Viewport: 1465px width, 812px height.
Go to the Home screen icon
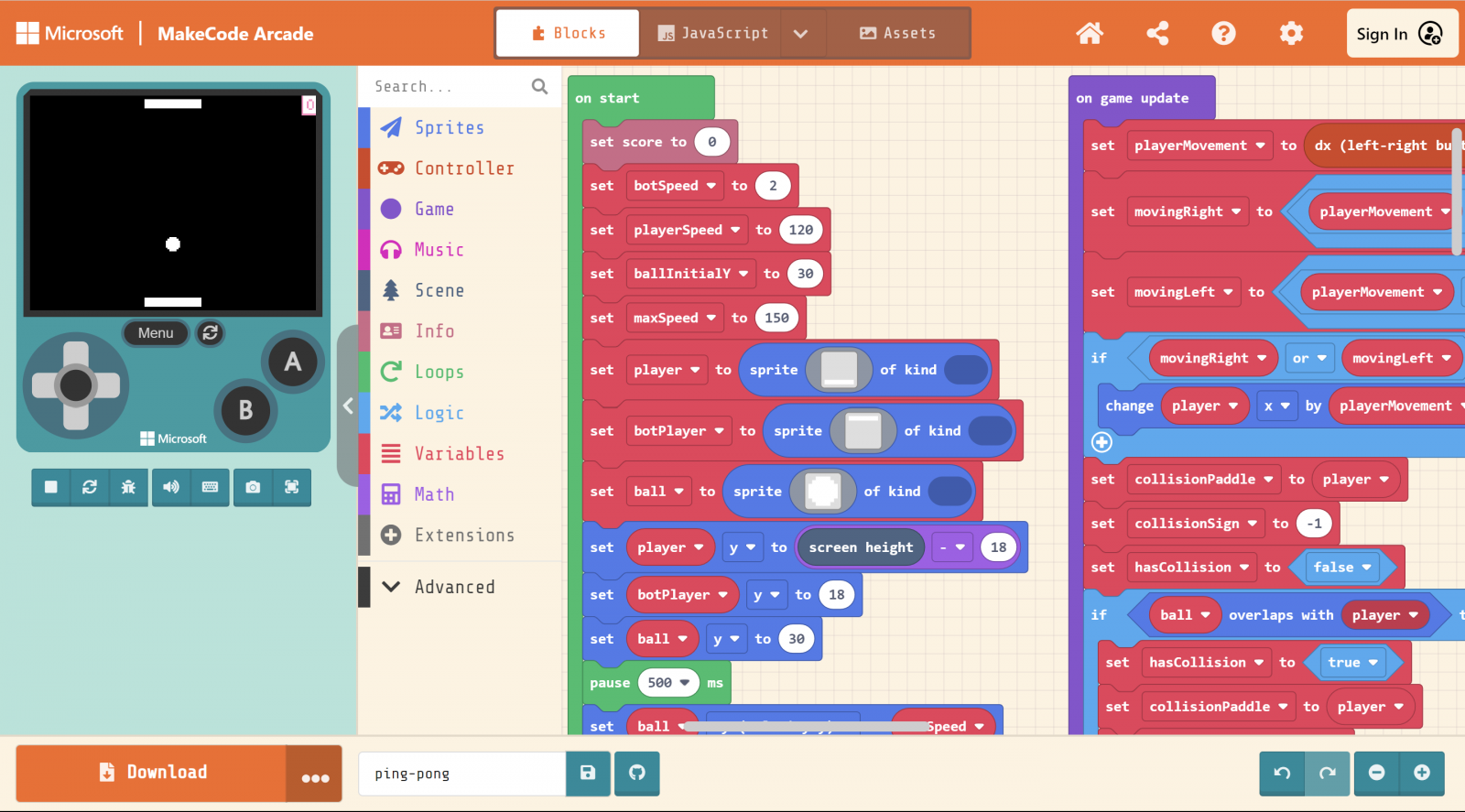point(1090,34)
